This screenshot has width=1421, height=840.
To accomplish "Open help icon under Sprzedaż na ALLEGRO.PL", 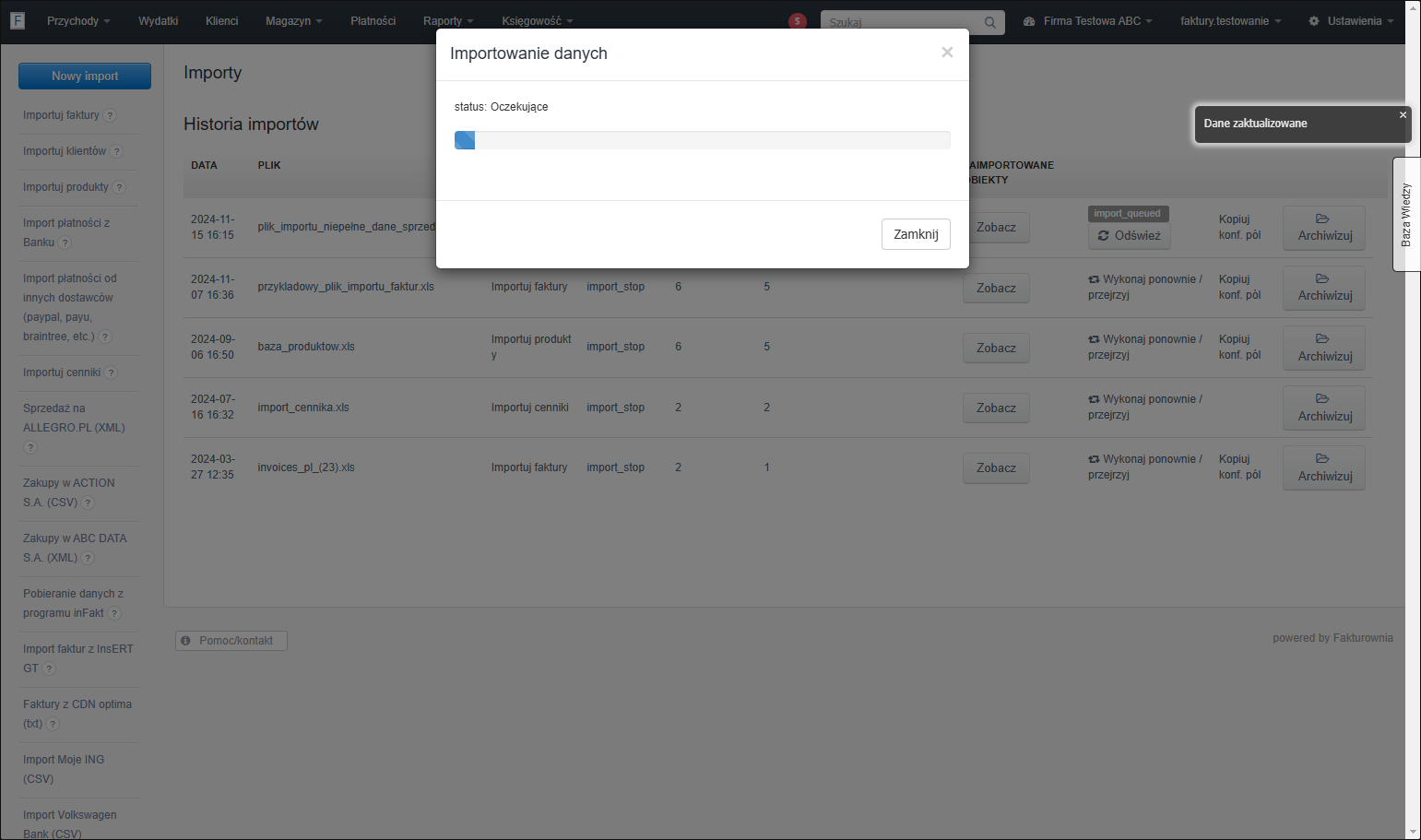I will 30,447.
